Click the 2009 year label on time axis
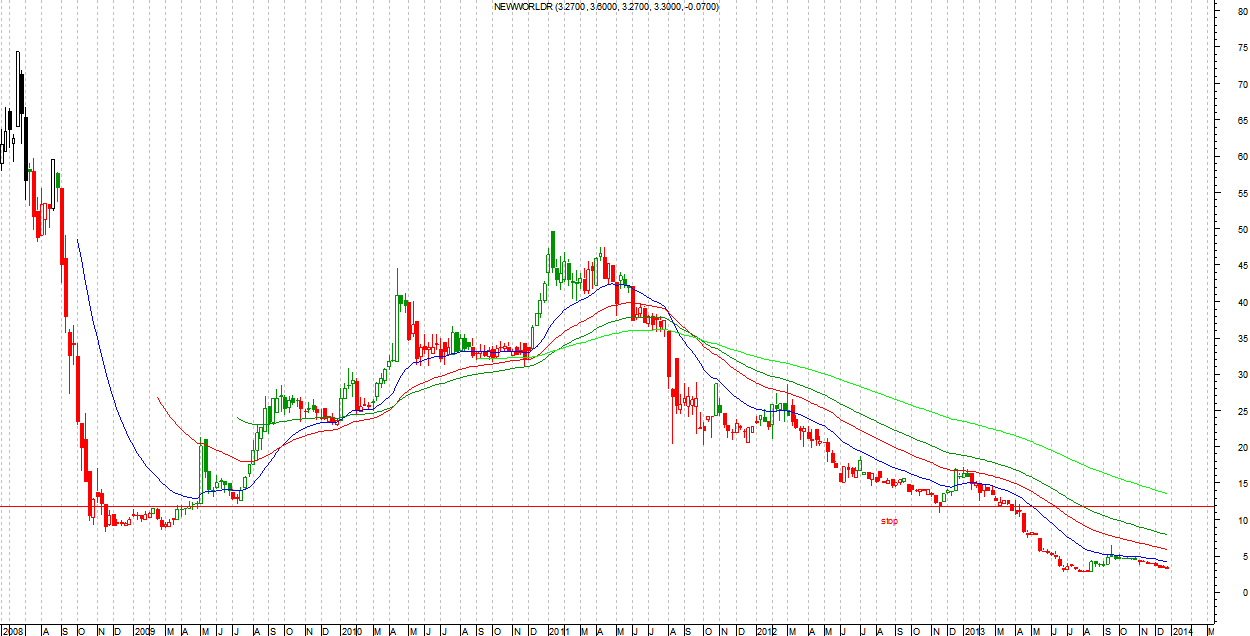Image resolution: width=1250 pixels, height=636 pixels. pyautogui.click(x=144, y=631)
